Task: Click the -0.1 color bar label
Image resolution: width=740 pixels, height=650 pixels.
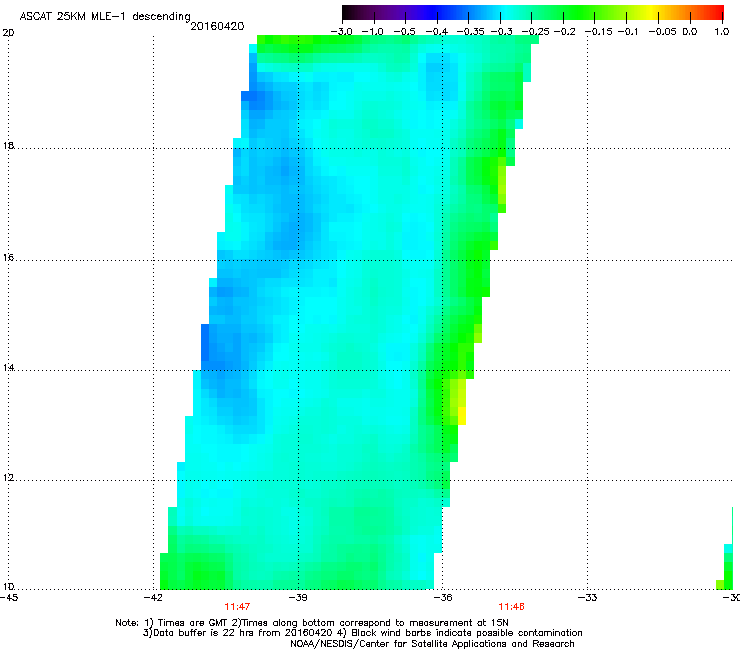Action: [628, 32]
